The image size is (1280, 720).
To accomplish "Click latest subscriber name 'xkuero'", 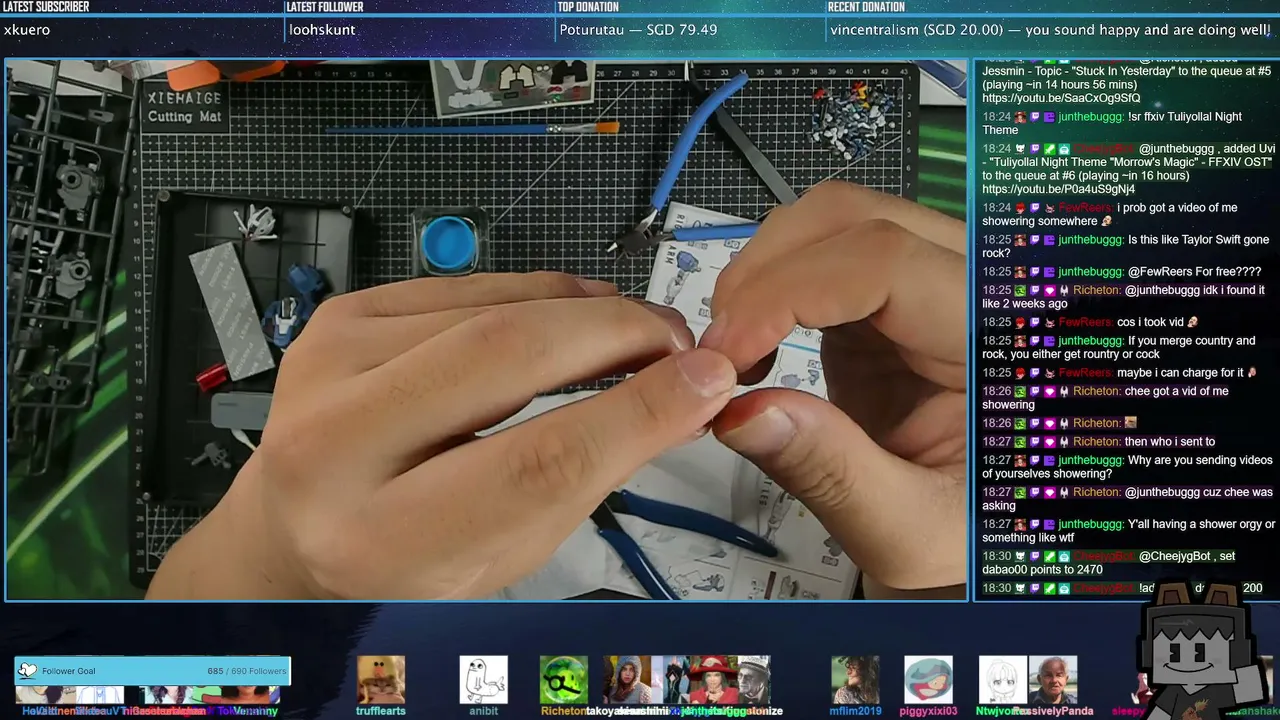I will (x=27, y=30).
